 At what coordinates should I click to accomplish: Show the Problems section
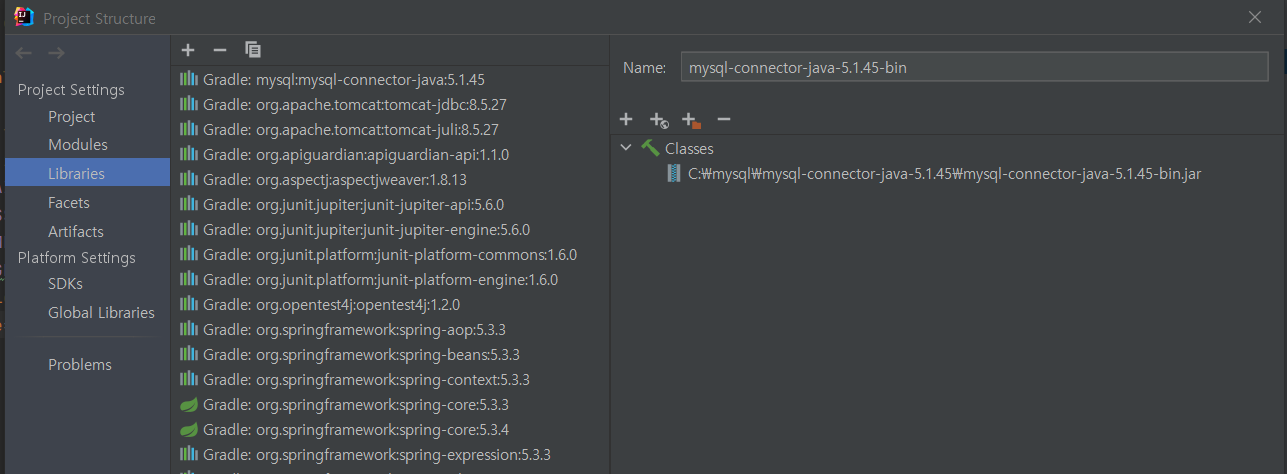pyautogui.click(x=80, y=365)
